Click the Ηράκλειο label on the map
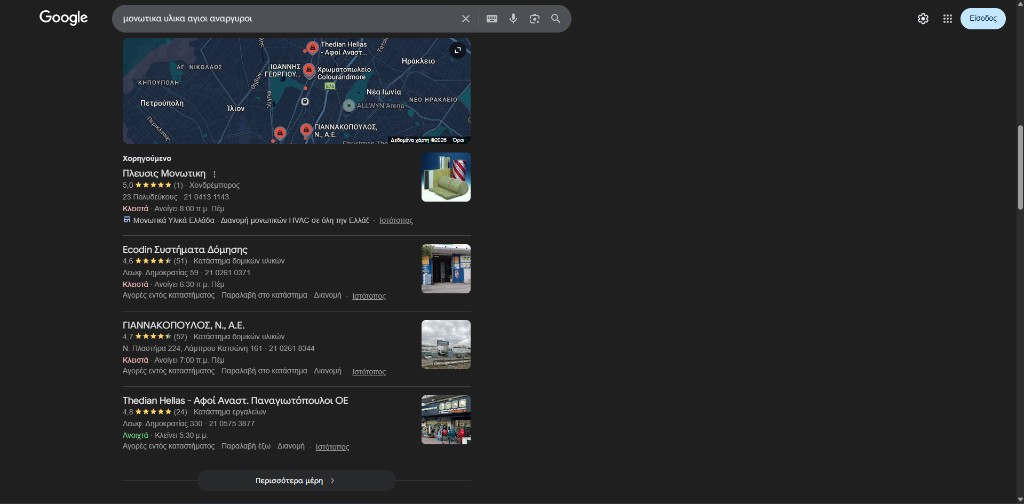This screenshot has width=1024, height=504. pyautogui.click(x=419, y=61)
